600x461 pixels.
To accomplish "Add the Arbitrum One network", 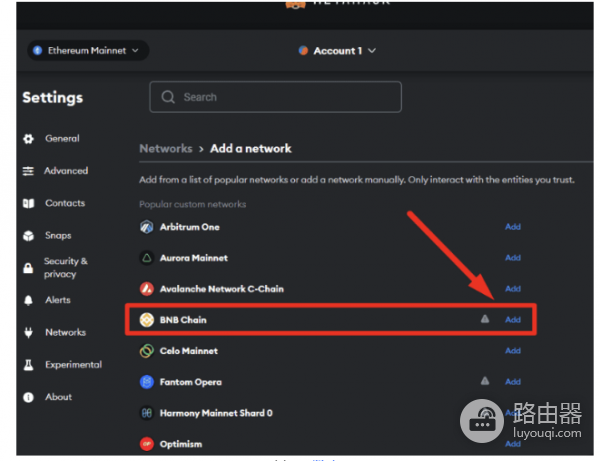I will [x=512, y=227].
